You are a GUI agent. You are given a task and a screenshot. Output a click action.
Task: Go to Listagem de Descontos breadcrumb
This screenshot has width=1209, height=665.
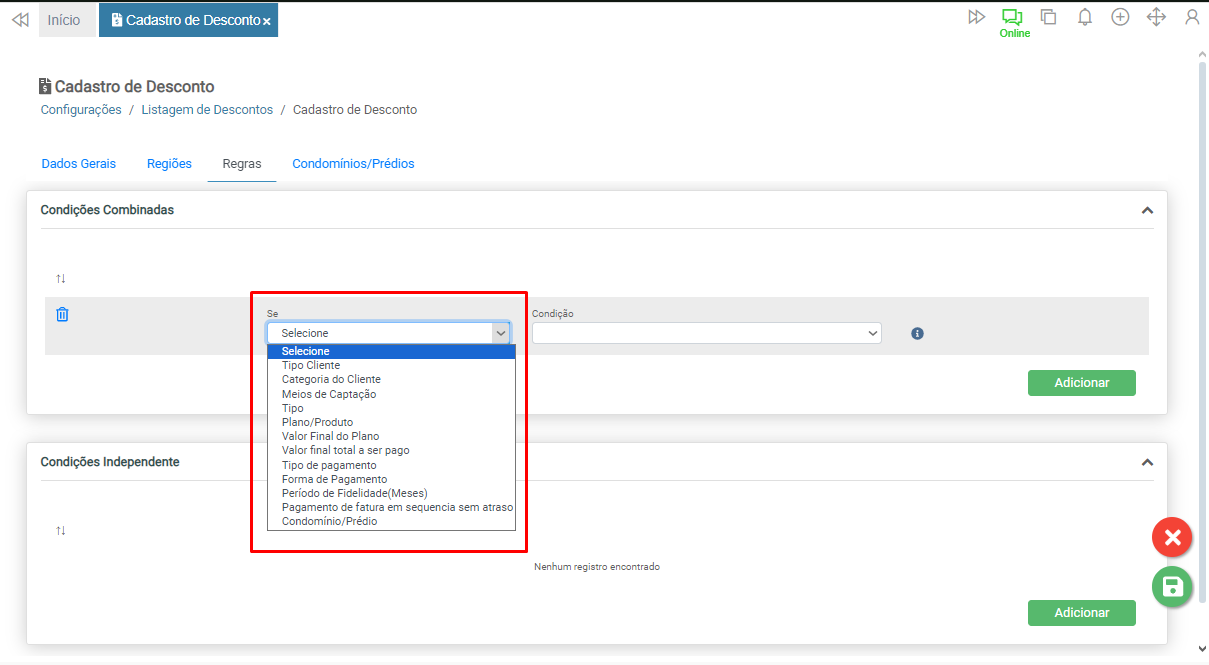[207, 110]
